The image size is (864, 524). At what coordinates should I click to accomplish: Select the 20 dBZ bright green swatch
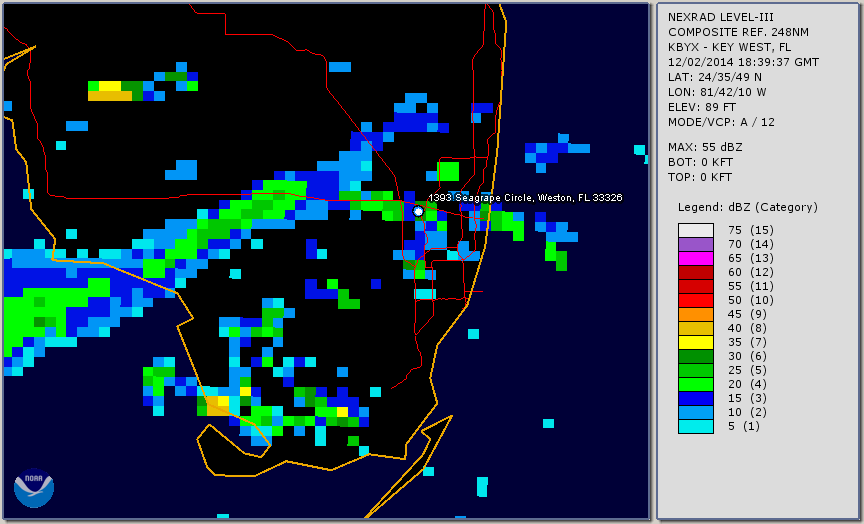pyautogui.click(x=696, y=385)
